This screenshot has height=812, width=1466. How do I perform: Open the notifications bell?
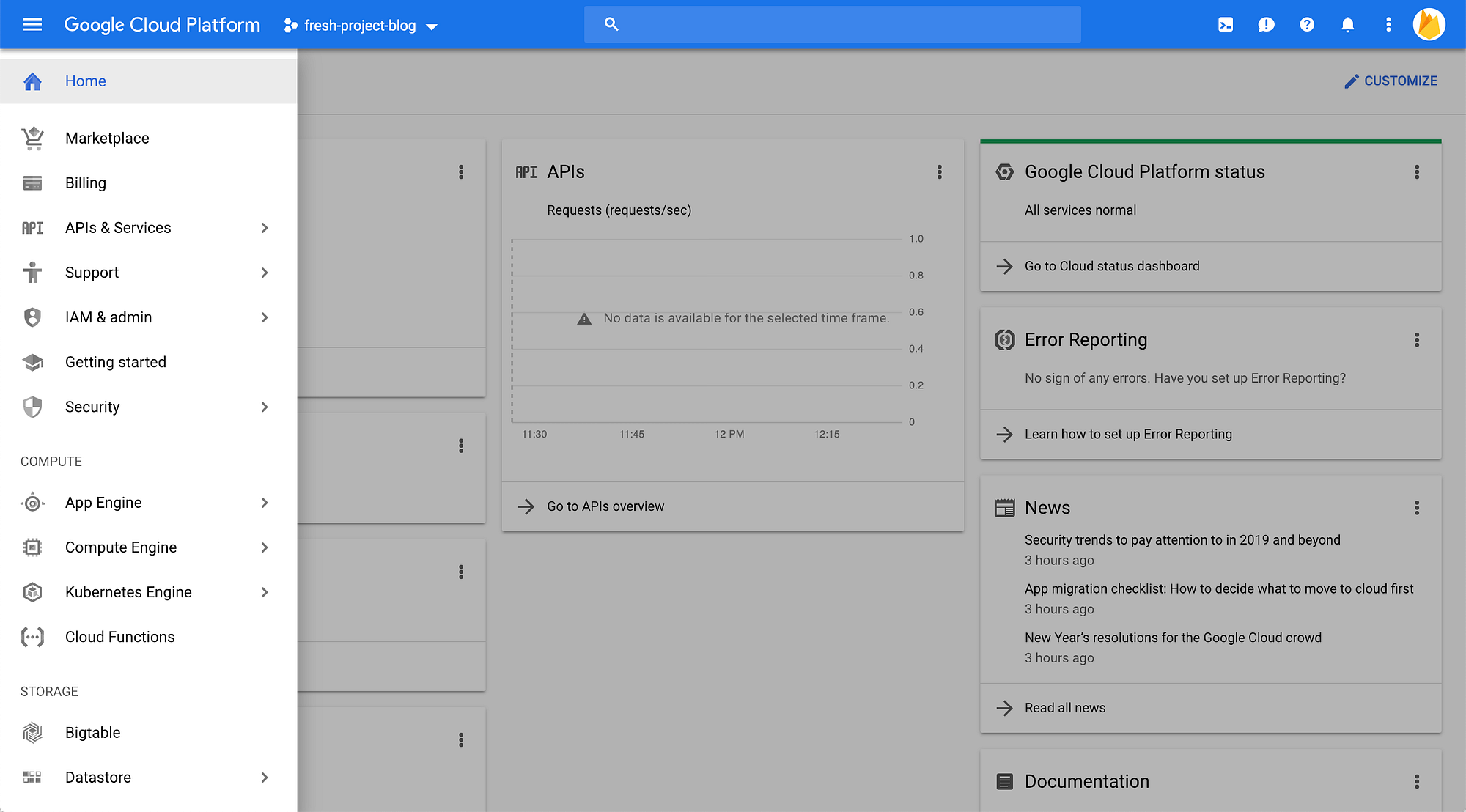coord(1347,25)
